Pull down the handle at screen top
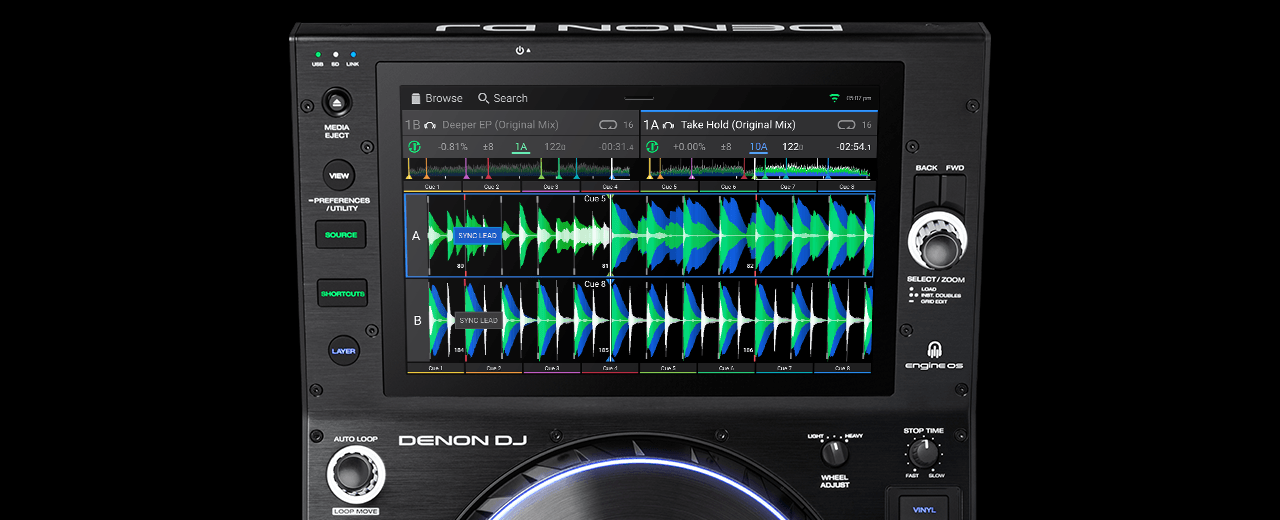Image resolution: width=1280 pixels, height=520 pixels. pos(639,98)
